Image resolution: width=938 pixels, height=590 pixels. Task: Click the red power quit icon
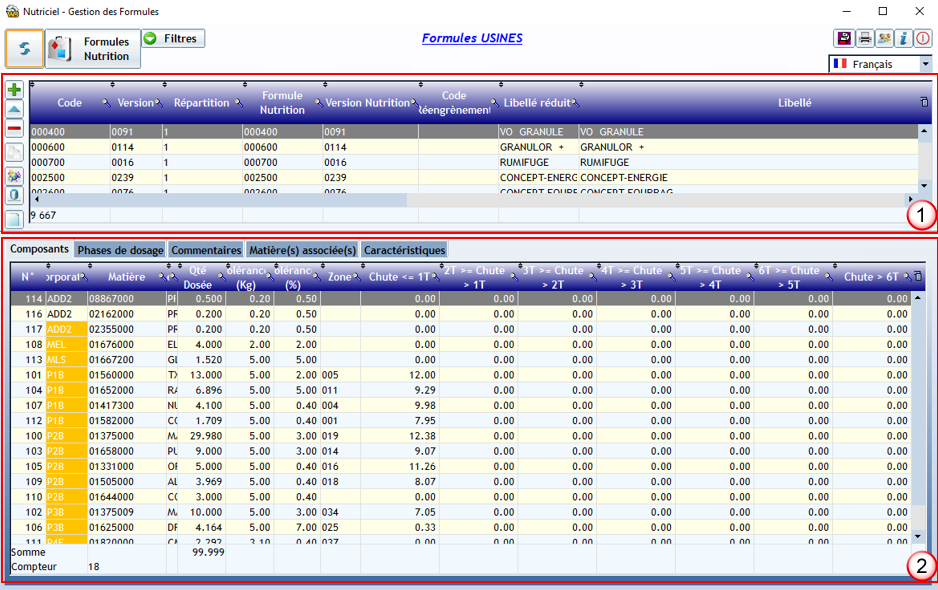tap(922, 39)
